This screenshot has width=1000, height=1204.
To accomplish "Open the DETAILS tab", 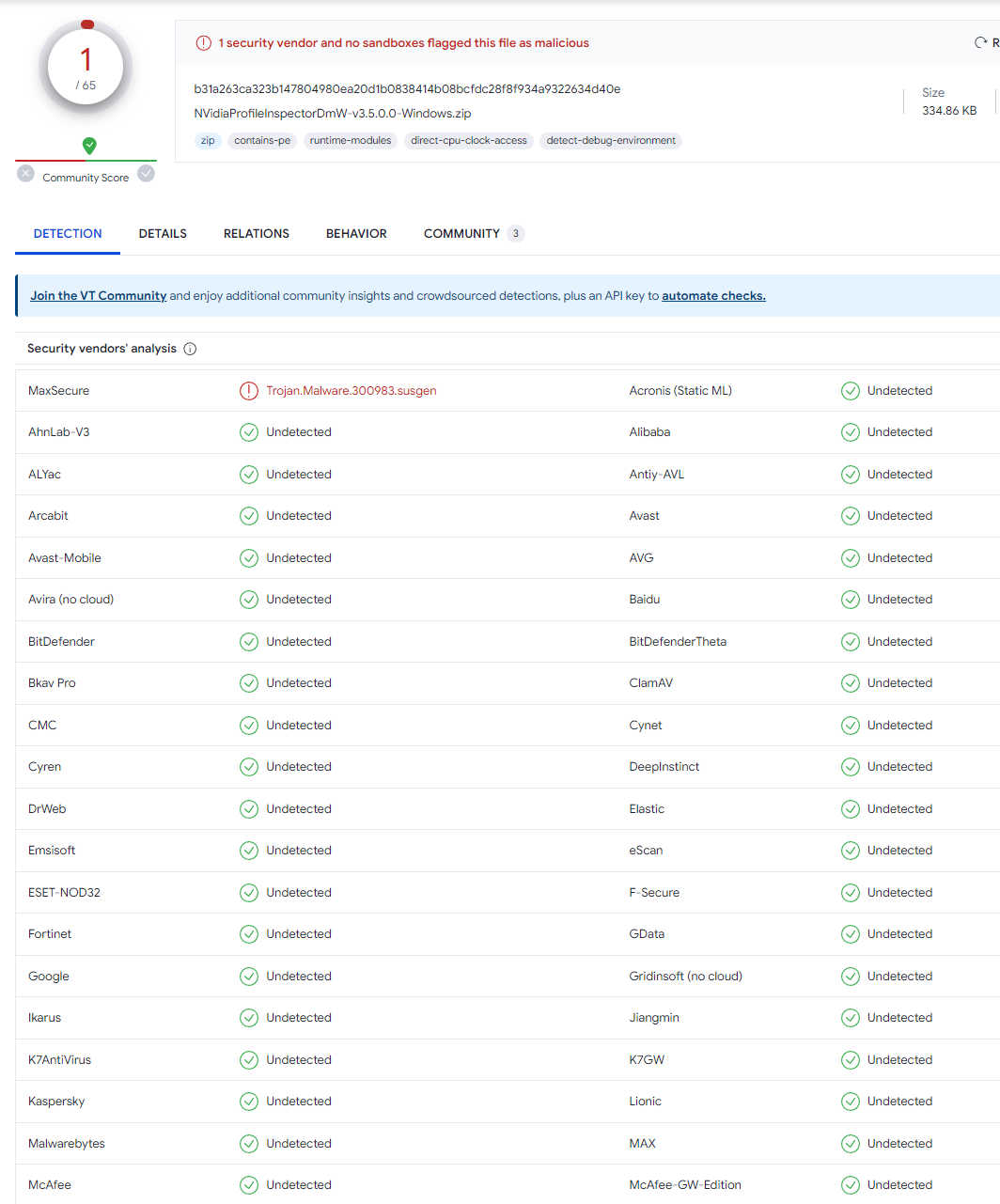I will pyautogui.click(x=163, y=234).
